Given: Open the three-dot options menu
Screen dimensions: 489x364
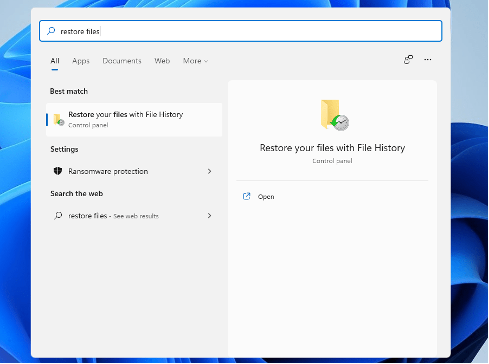Looking at the screenshot, I should click(x=428, y=60).
